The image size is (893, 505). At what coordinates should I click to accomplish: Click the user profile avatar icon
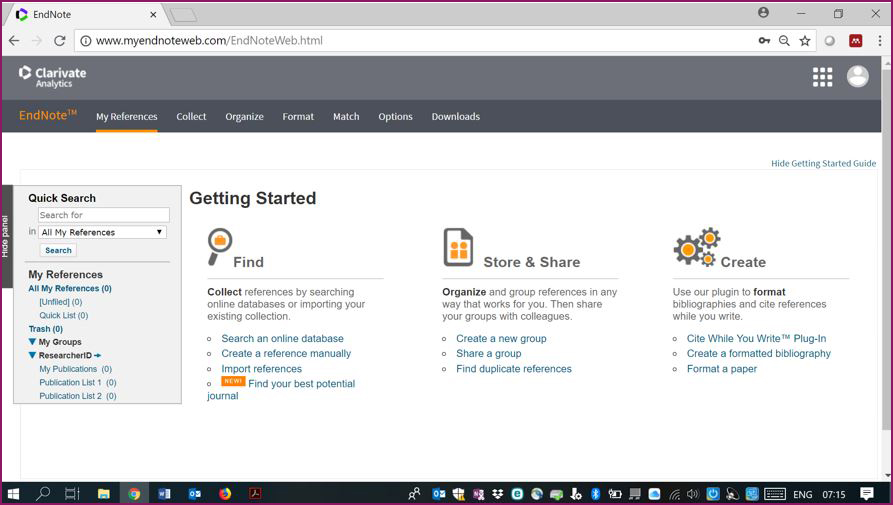pyautogui.click(x=857, y=77)
